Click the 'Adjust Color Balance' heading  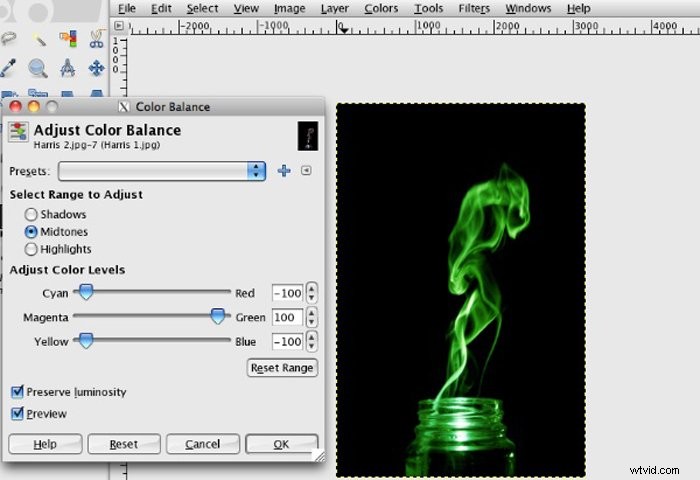point(107,130)
